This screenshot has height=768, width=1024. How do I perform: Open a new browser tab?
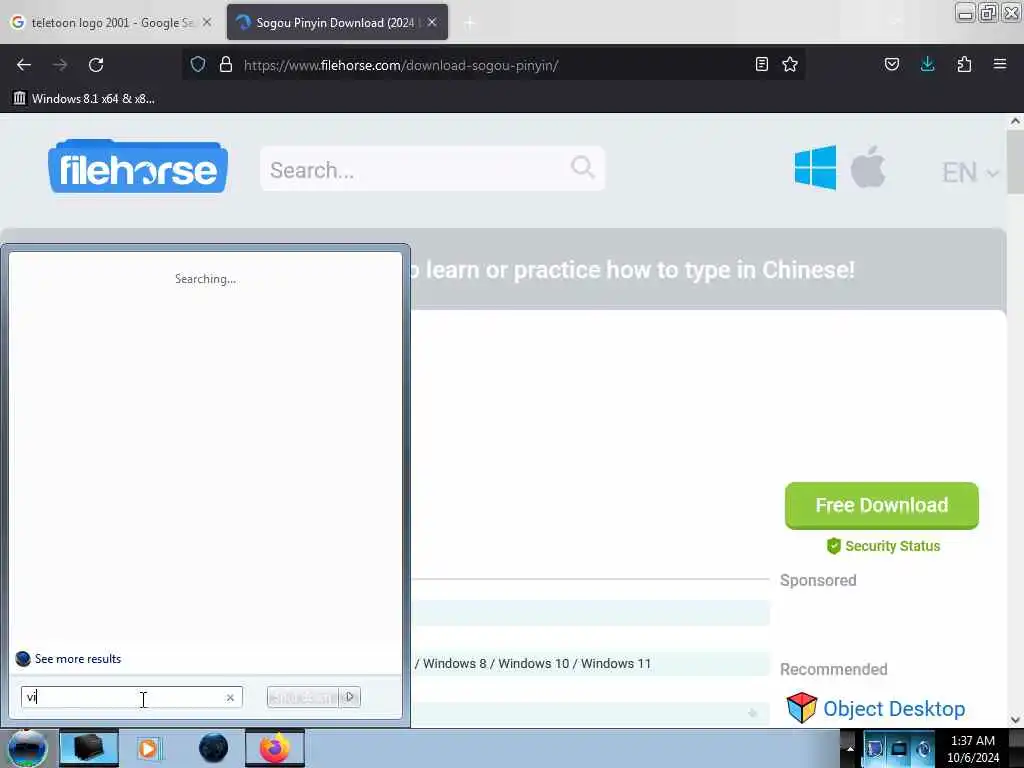469,23
